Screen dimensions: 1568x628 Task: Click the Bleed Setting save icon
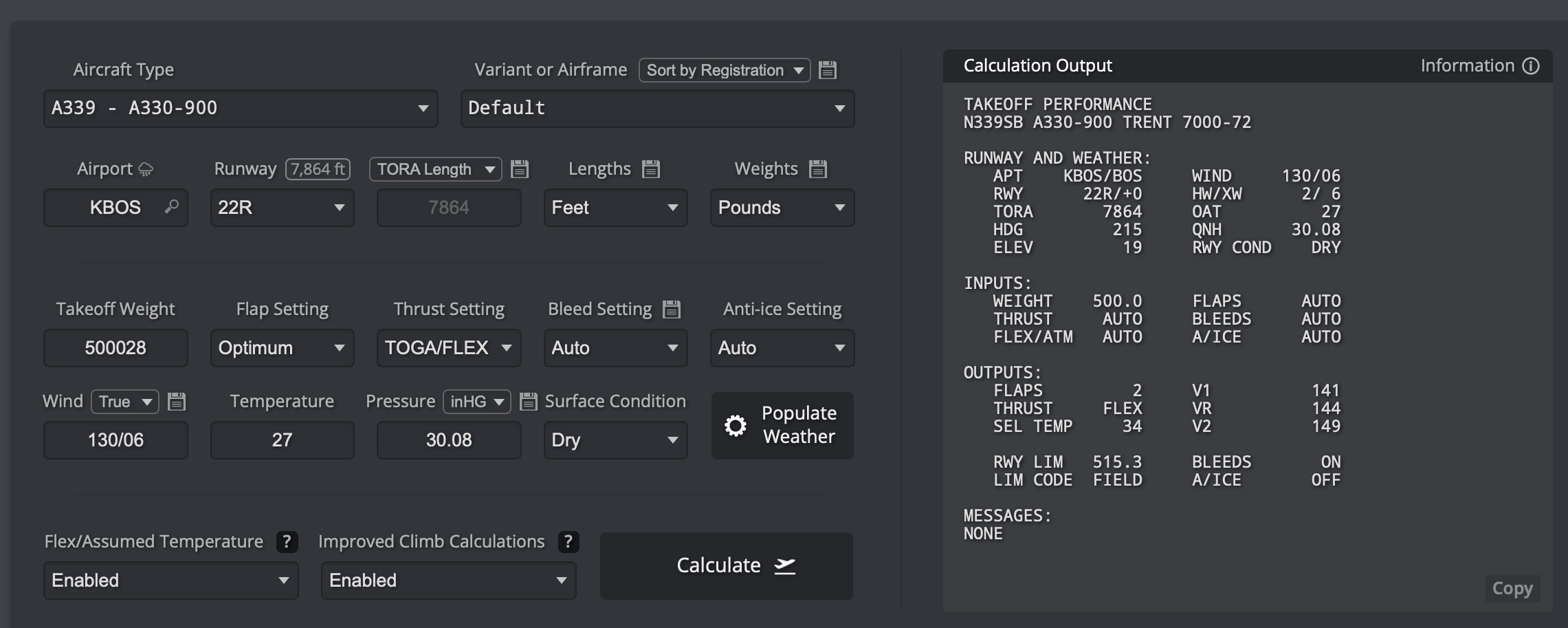click(x=672, y=310)
